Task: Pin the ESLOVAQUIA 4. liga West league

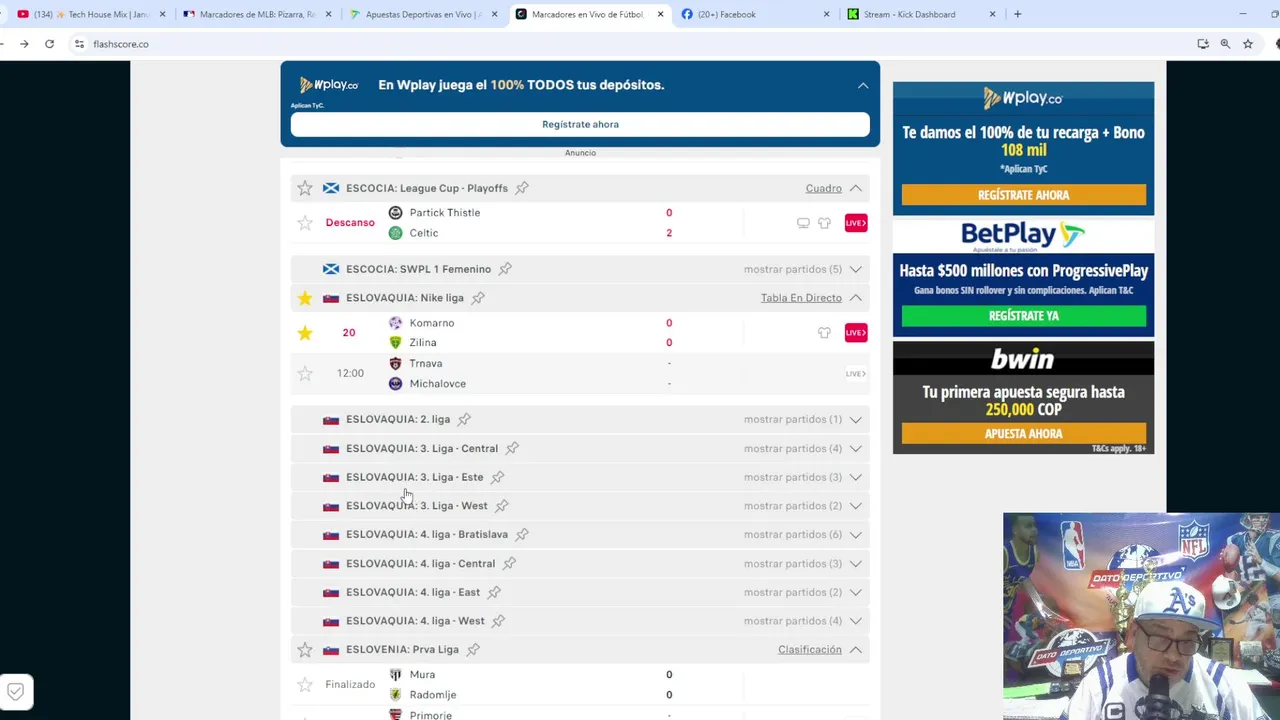Action: click(x=498, y=621)
